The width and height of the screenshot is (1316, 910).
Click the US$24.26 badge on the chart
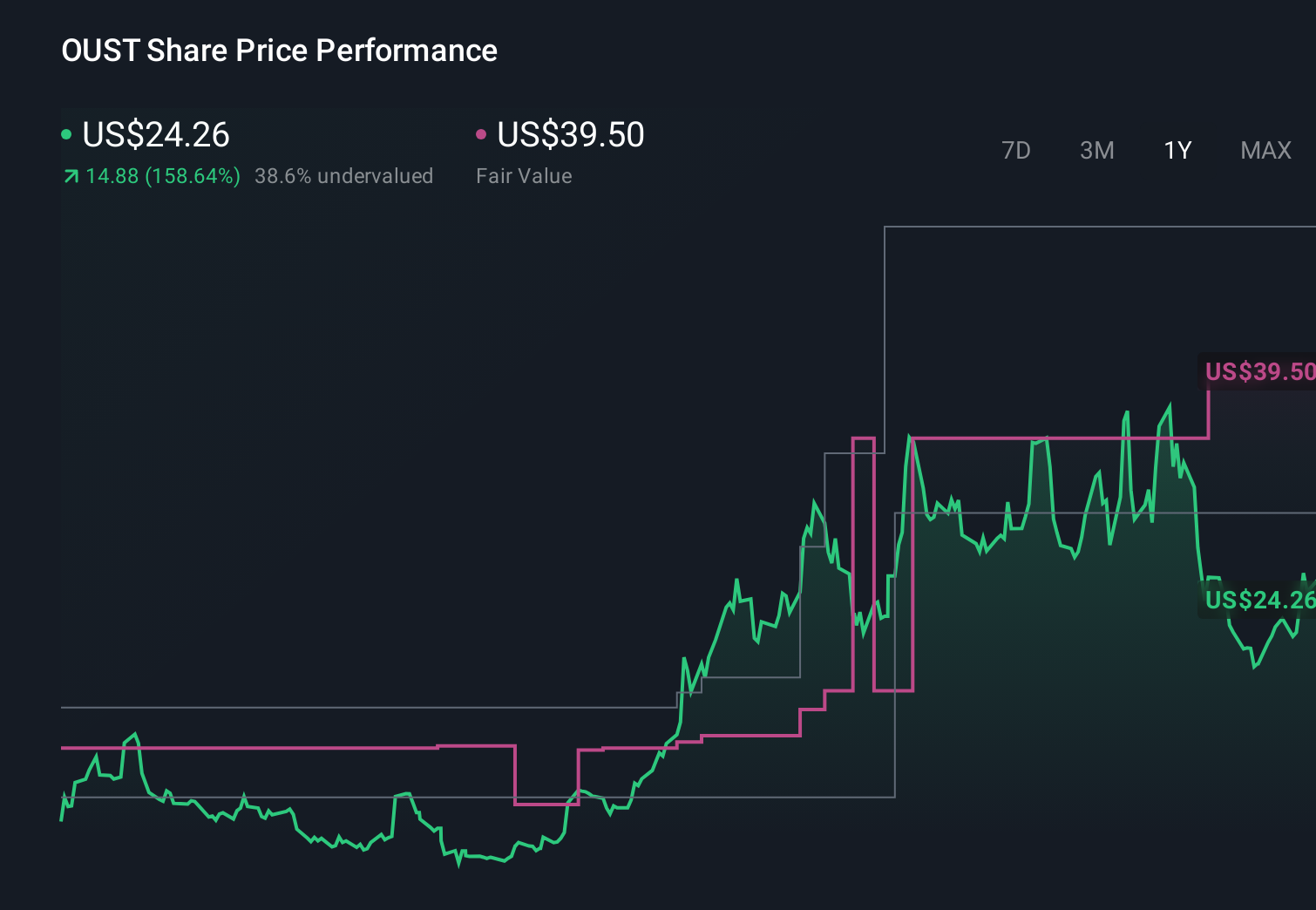pos(1258,600)
